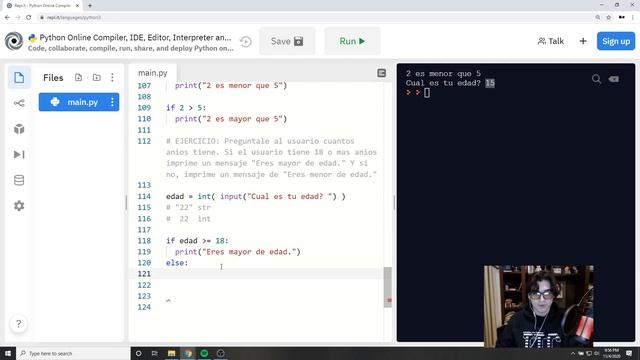This screenshot has width=640, height=360.
Task: Save the project
Action: pyautogui.click(x=287, y=41)
